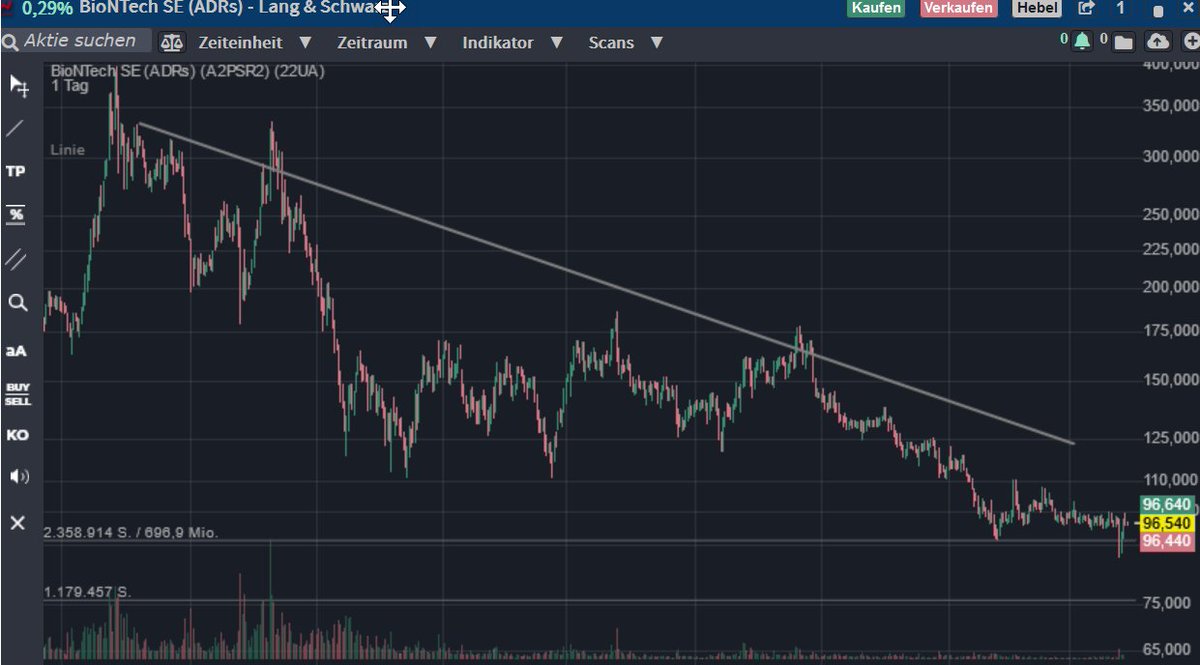Screen dimensions: 1200x665
Task: Click the 350,000 price axis label
Action: (1171, 105)
